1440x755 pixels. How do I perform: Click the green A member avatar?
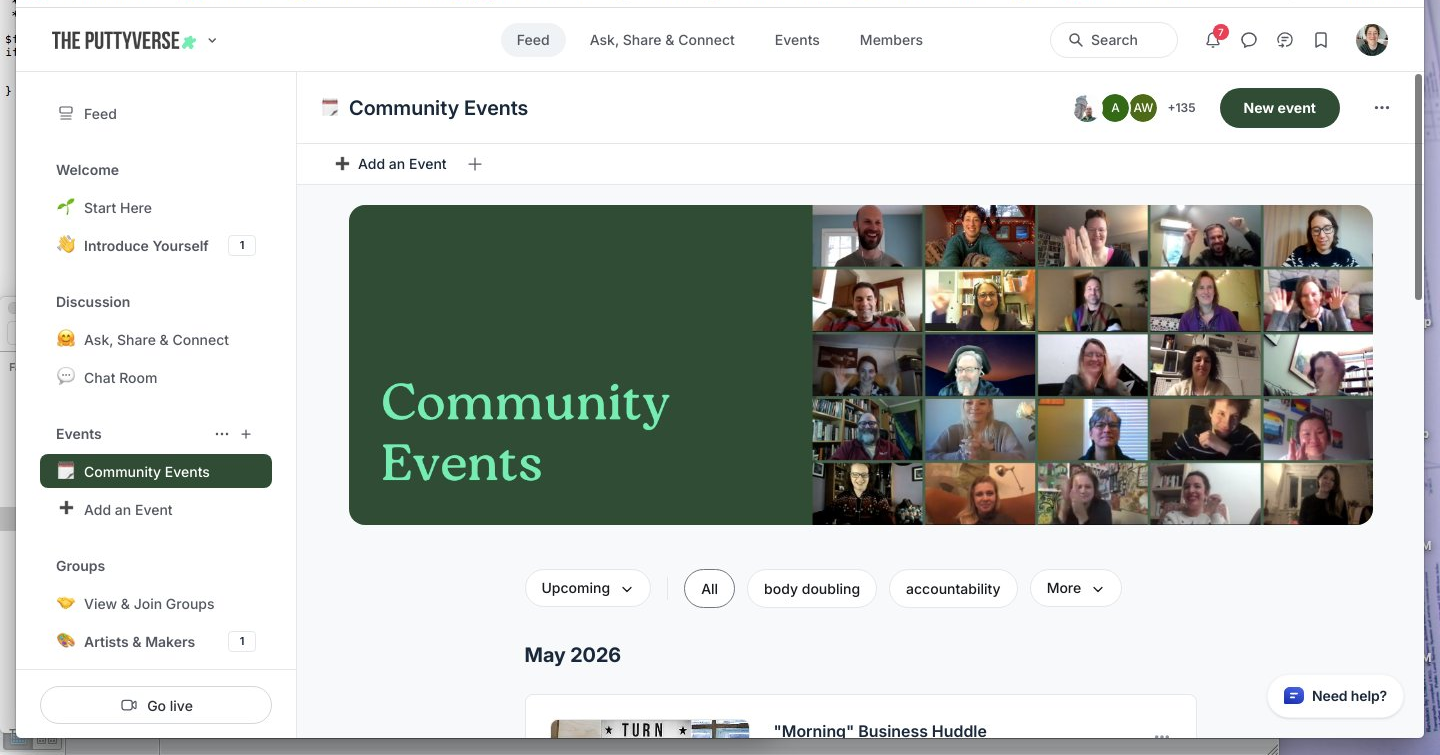coord(1115,108)
